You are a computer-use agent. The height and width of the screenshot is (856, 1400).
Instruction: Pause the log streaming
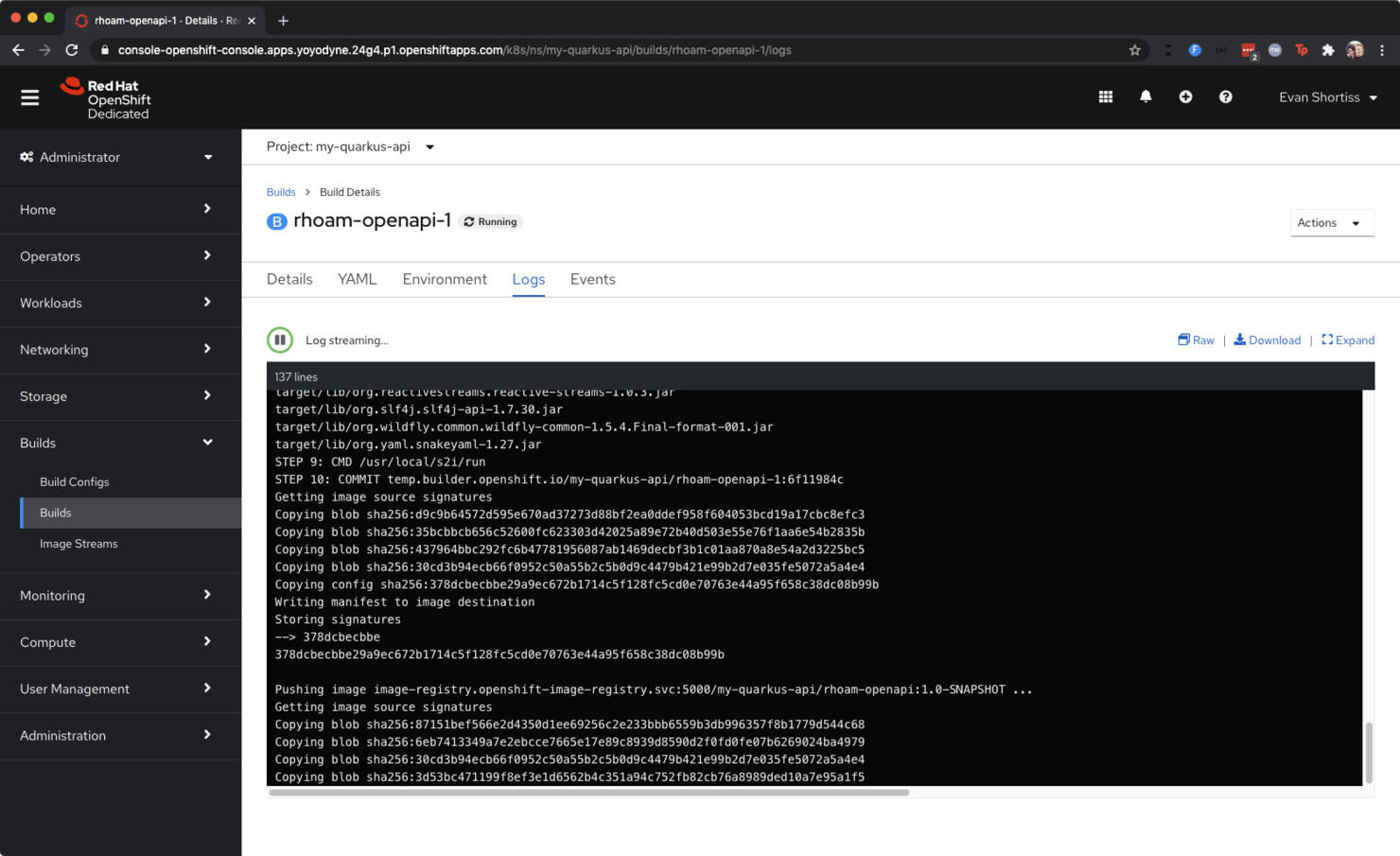click(x=280, y=340)
